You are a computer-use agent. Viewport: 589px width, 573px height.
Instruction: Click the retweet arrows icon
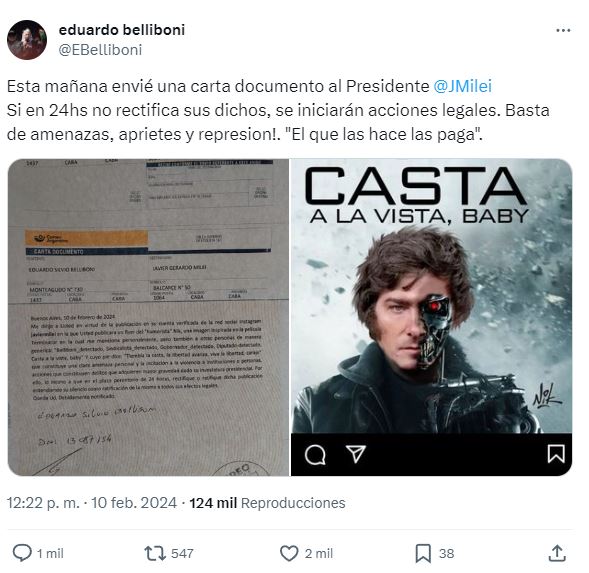155,553
